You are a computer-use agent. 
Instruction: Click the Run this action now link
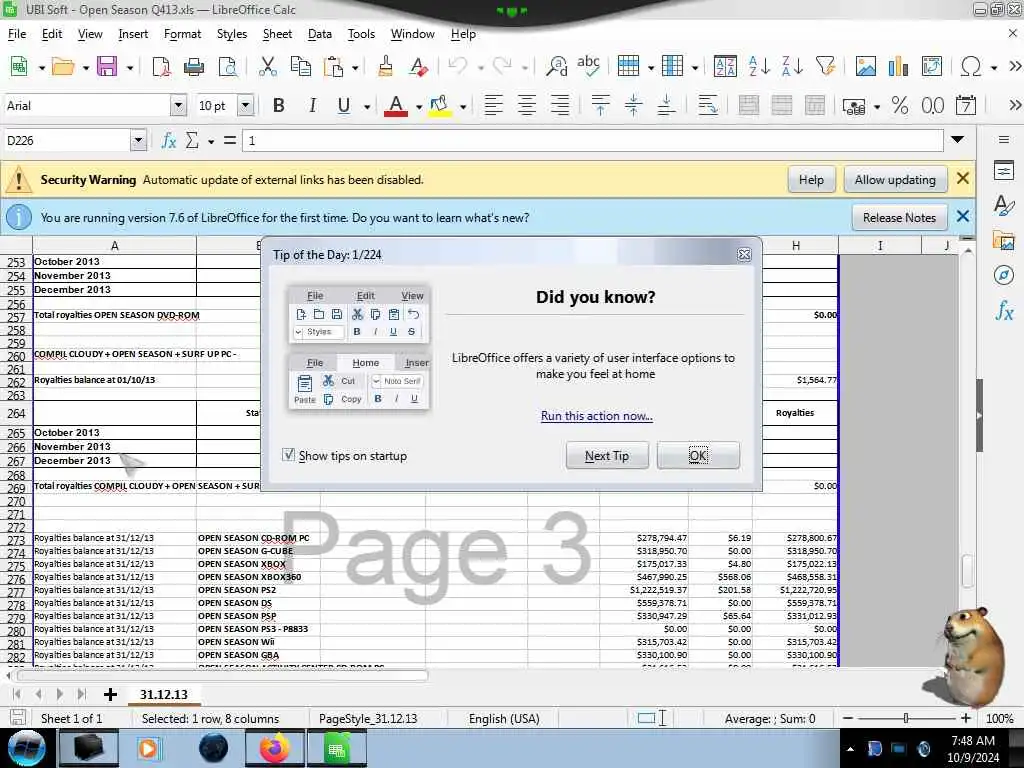596,416
